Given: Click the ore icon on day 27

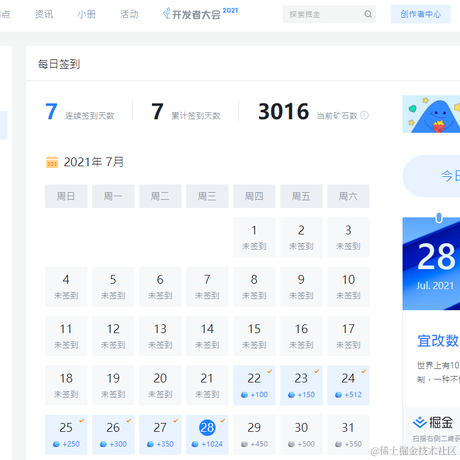Looking at the screenshot, I should [x=150, y=444].
